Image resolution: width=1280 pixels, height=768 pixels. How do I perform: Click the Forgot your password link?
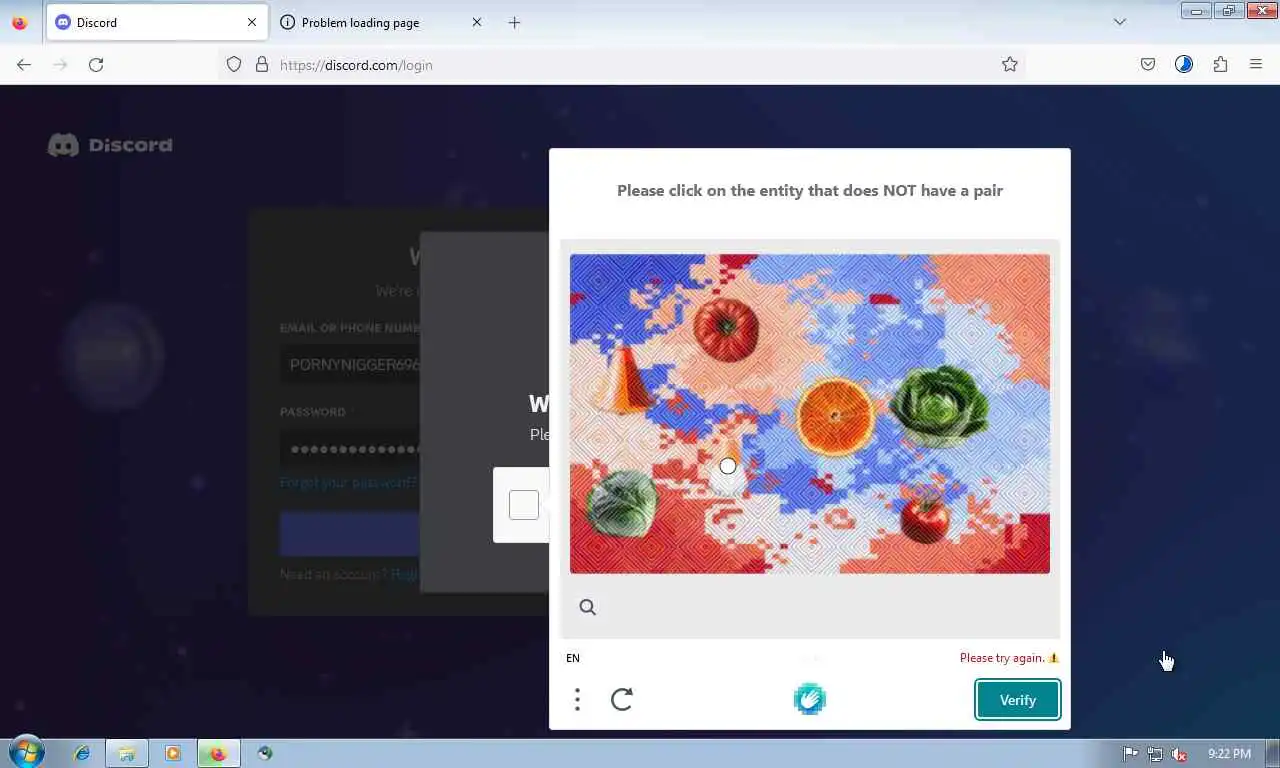(348, 482)
